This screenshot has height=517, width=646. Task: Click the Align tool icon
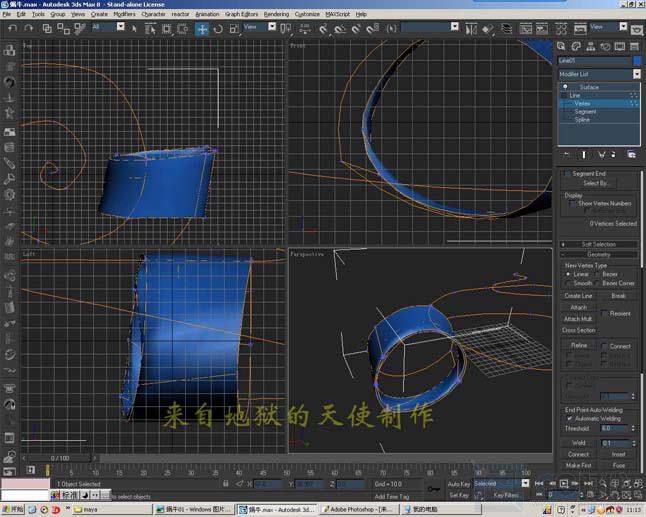point(488,29)
